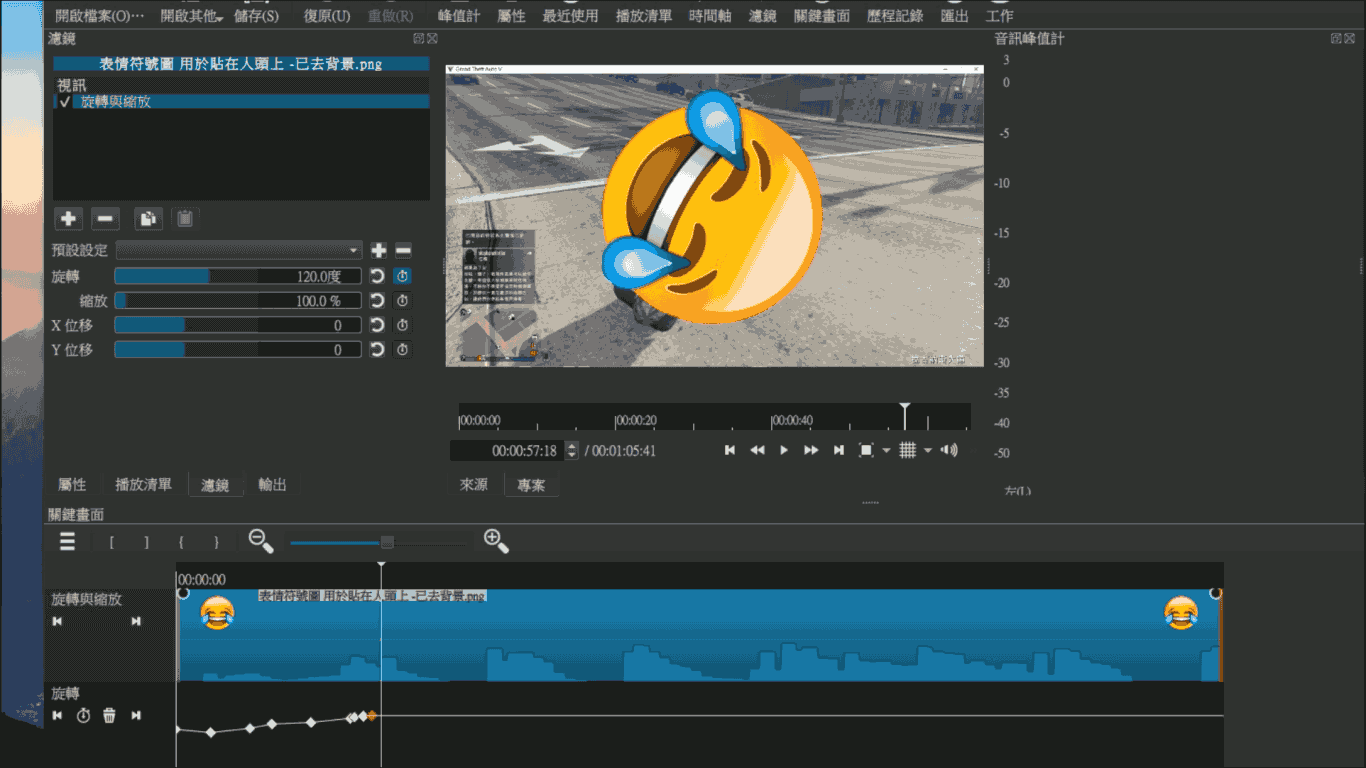
Task: Switch to the 屬性 tab
Action: tap(72, 485)
